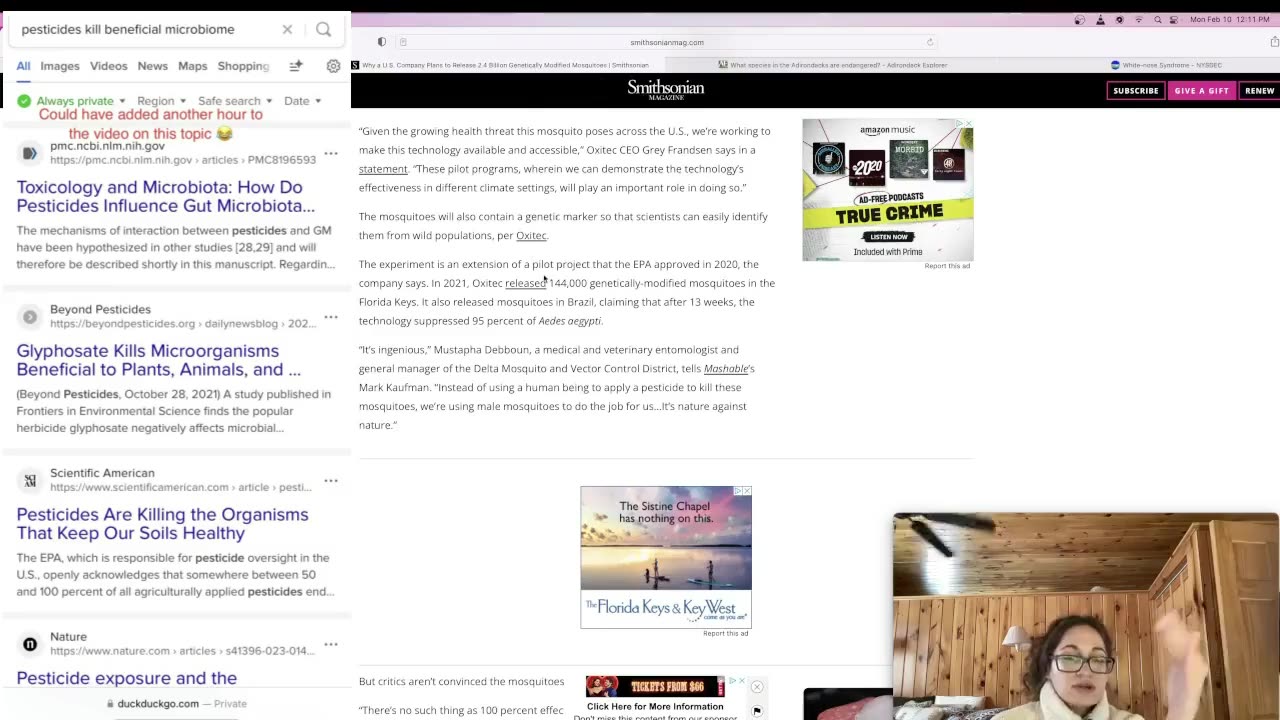Switch to White-nose Syndrome NYSDEC tab
Image resolution: width=1280 pixels, height=720 pixels.
[x=1166, y=65]
